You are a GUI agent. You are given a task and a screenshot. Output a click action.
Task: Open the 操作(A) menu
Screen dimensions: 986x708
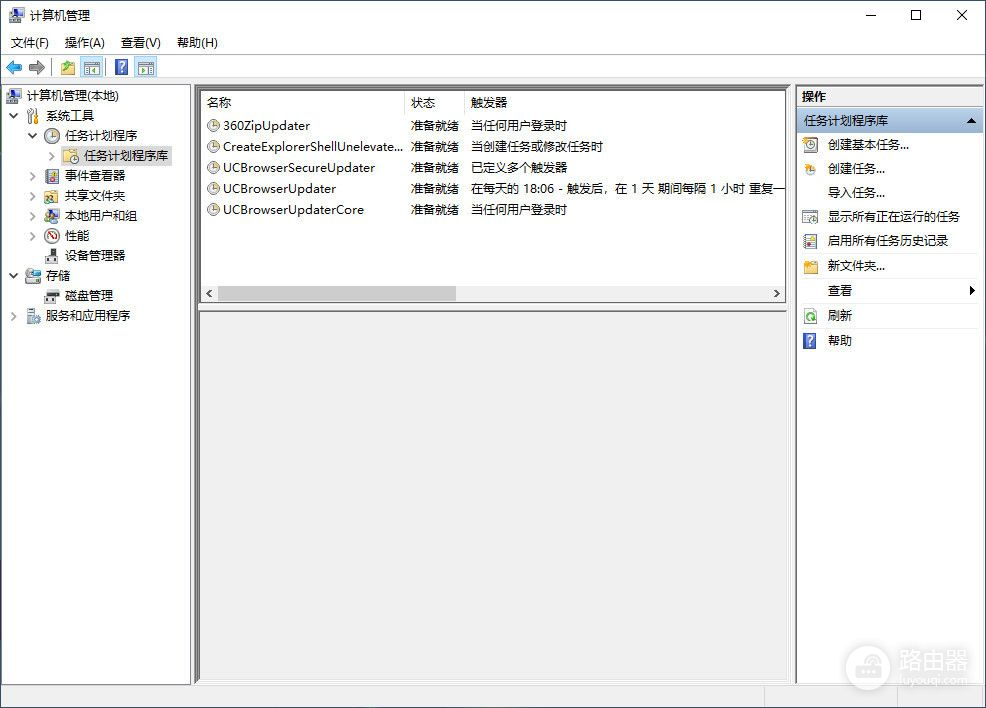(84, 43)
